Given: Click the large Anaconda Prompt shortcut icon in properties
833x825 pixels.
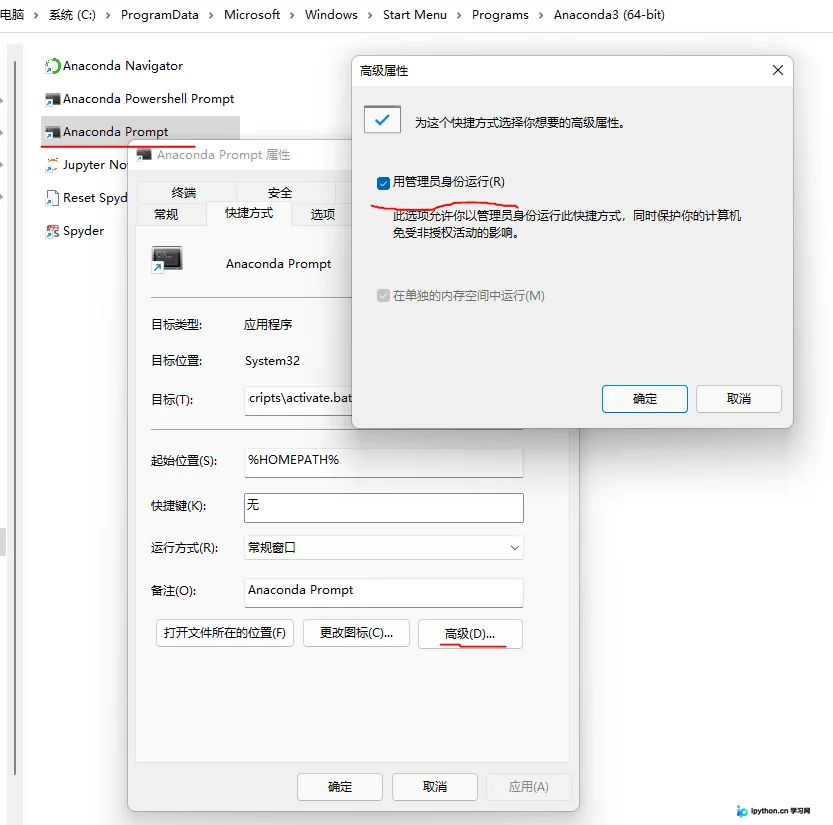Looking at the screenshot, I should point(167,260).
